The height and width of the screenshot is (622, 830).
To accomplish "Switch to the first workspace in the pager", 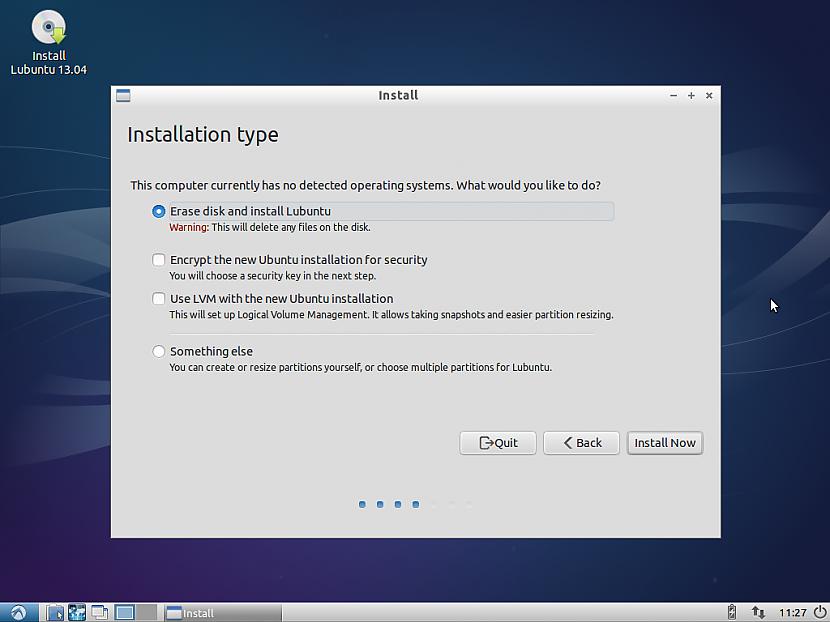I will [x=124, y=613].
